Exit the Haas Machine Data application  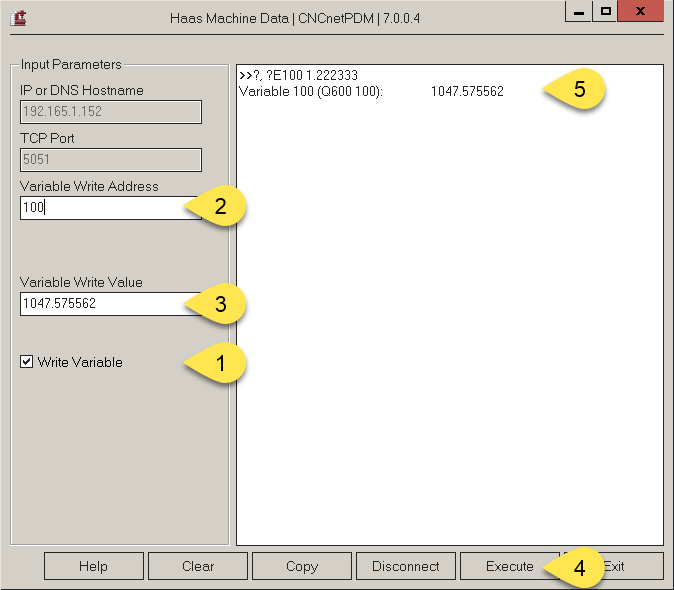pos(614,566)
